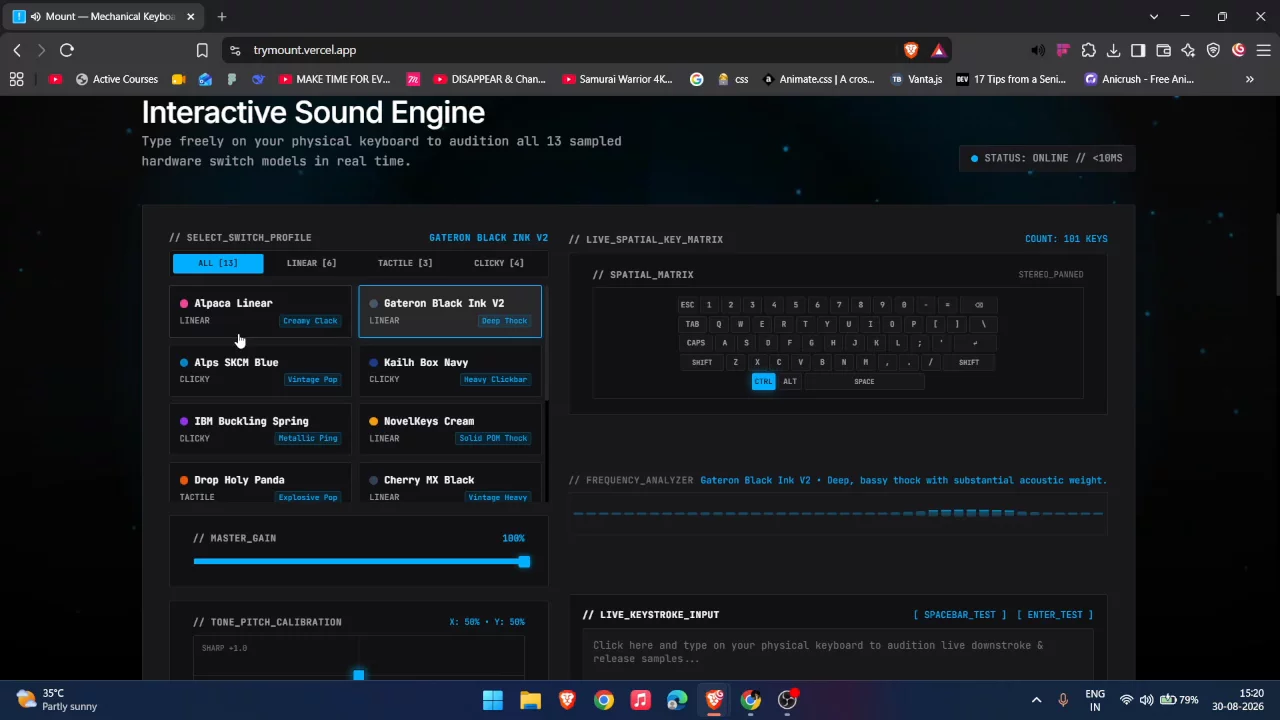This screenshot has height=720, width=1280.
Task: Click the SPACE key in spatial matrix
Action: (864, 381)
